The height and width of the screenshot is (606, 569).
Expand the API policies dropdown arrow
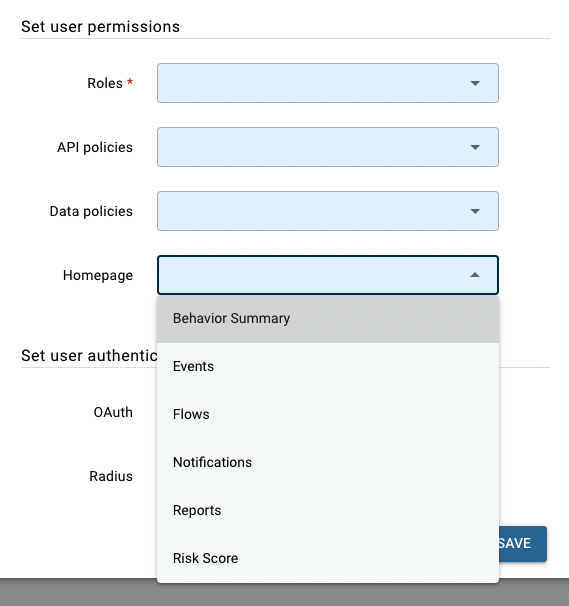point(475,147)
